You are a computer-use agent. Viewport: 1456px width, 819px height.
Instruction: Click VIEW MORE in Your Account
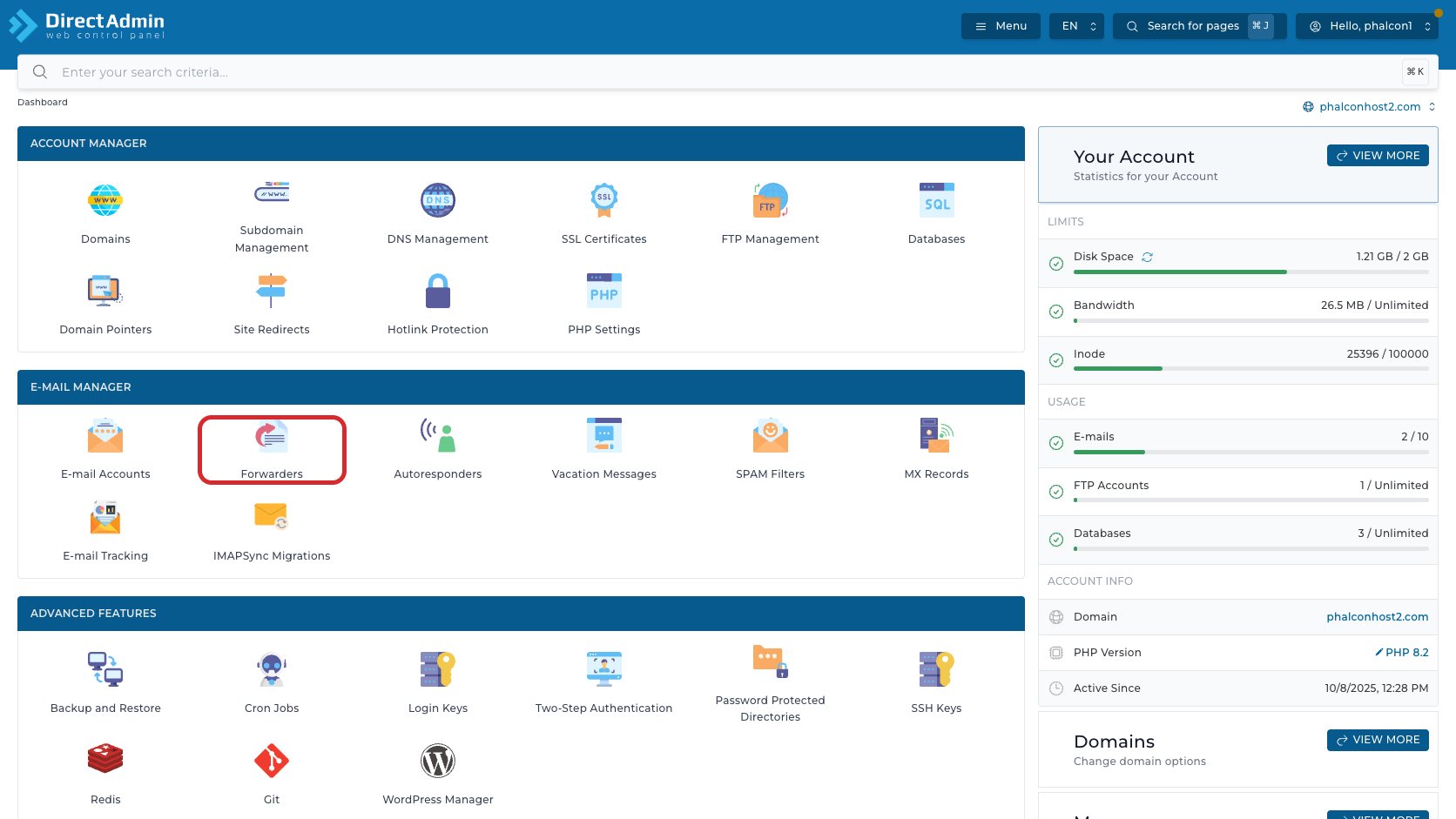pos(1378,156)
